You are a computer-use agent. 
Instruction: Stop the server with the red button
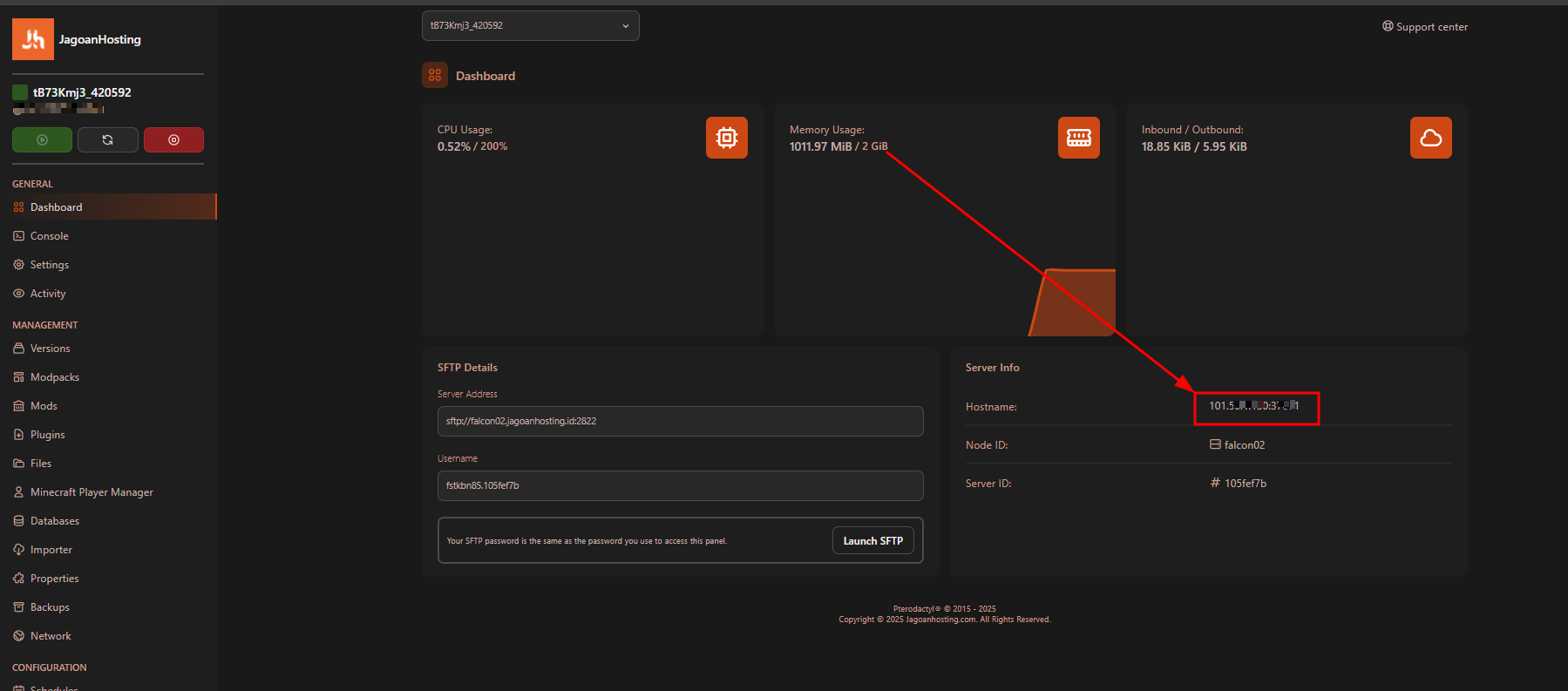pos(173,139)
